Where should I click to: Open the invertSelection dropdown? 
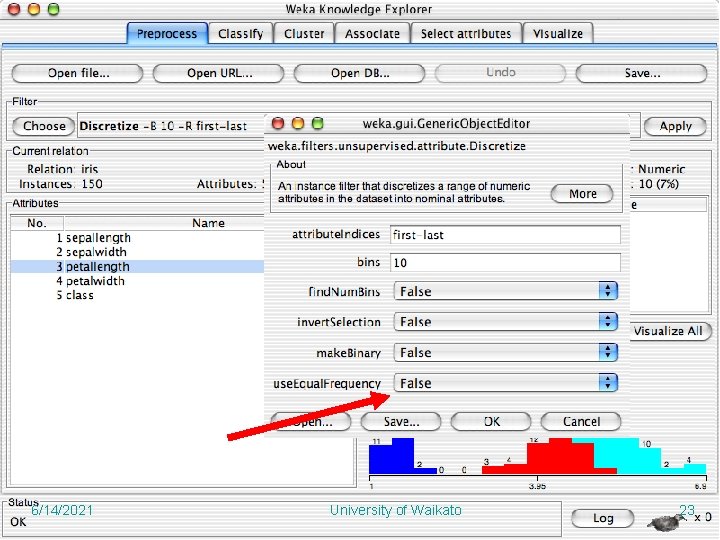(x=506, y=321)
